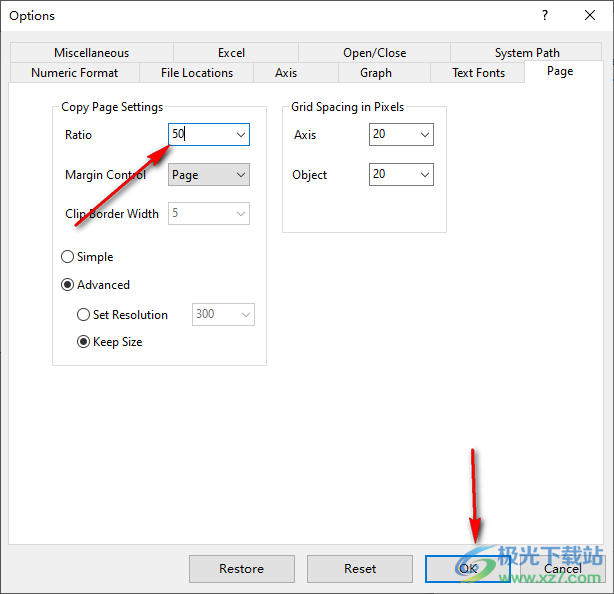Click the Restore button
Image resolution: width=614 pixels, height=594 pixels.
tap(242, 569)
